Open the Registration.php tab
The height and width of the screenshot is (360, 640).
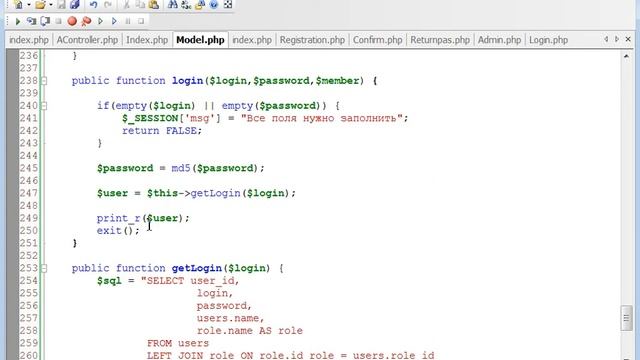coord(312,40)
